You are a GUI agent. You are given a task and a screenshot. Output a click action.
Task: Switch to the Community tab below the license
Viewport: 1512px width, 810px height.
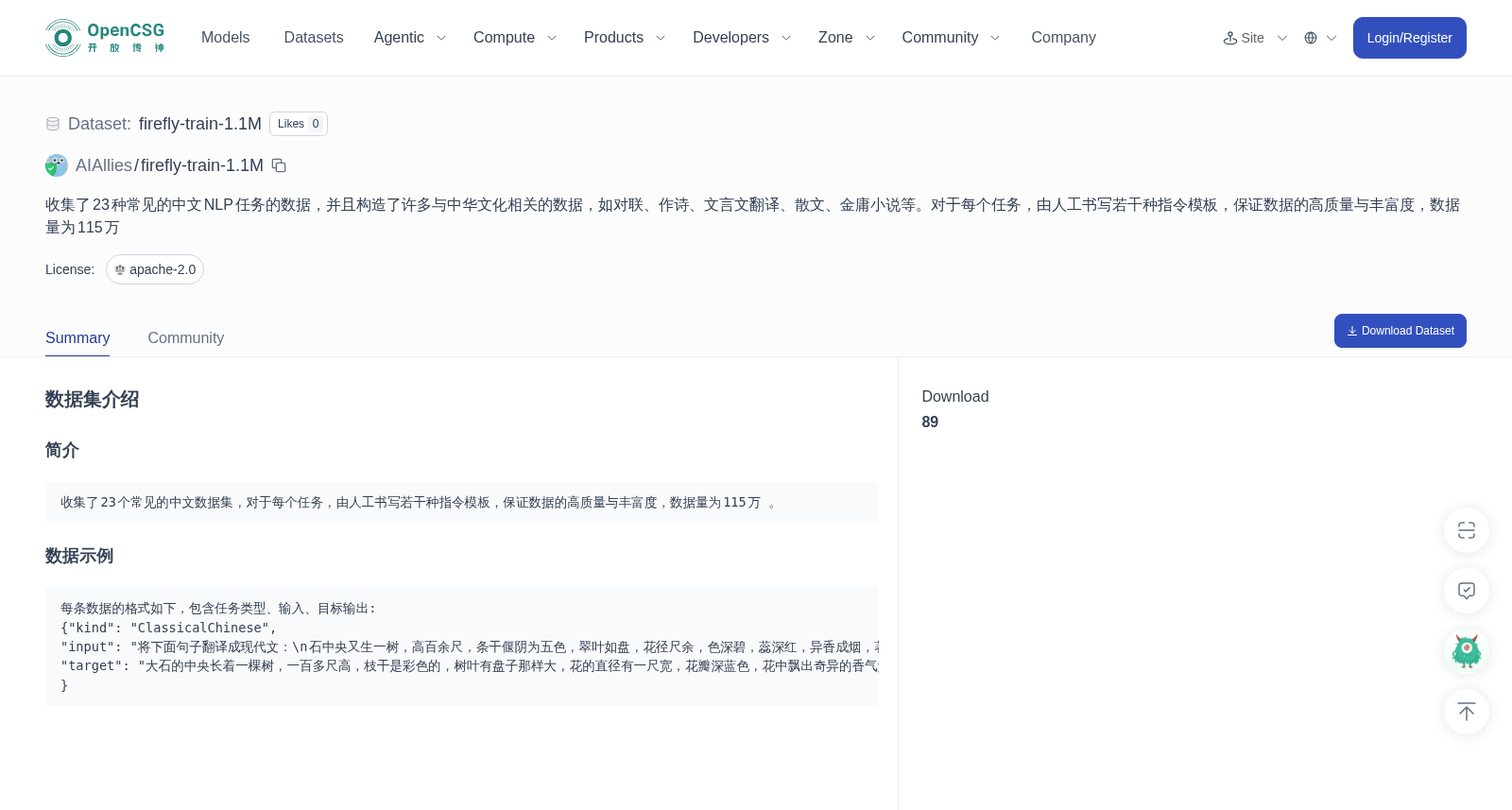(x=186, y=338)
